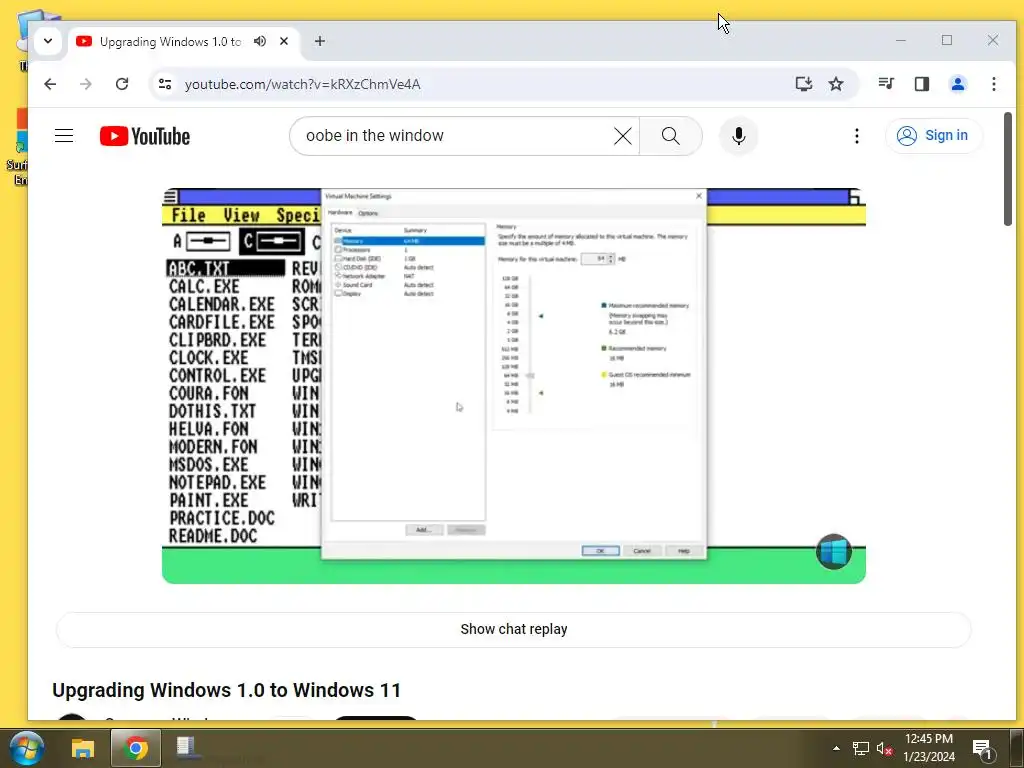Open media controls icon in toolbar
The width and height of the screenshot is (1024, 768).
tap(886, 84)
